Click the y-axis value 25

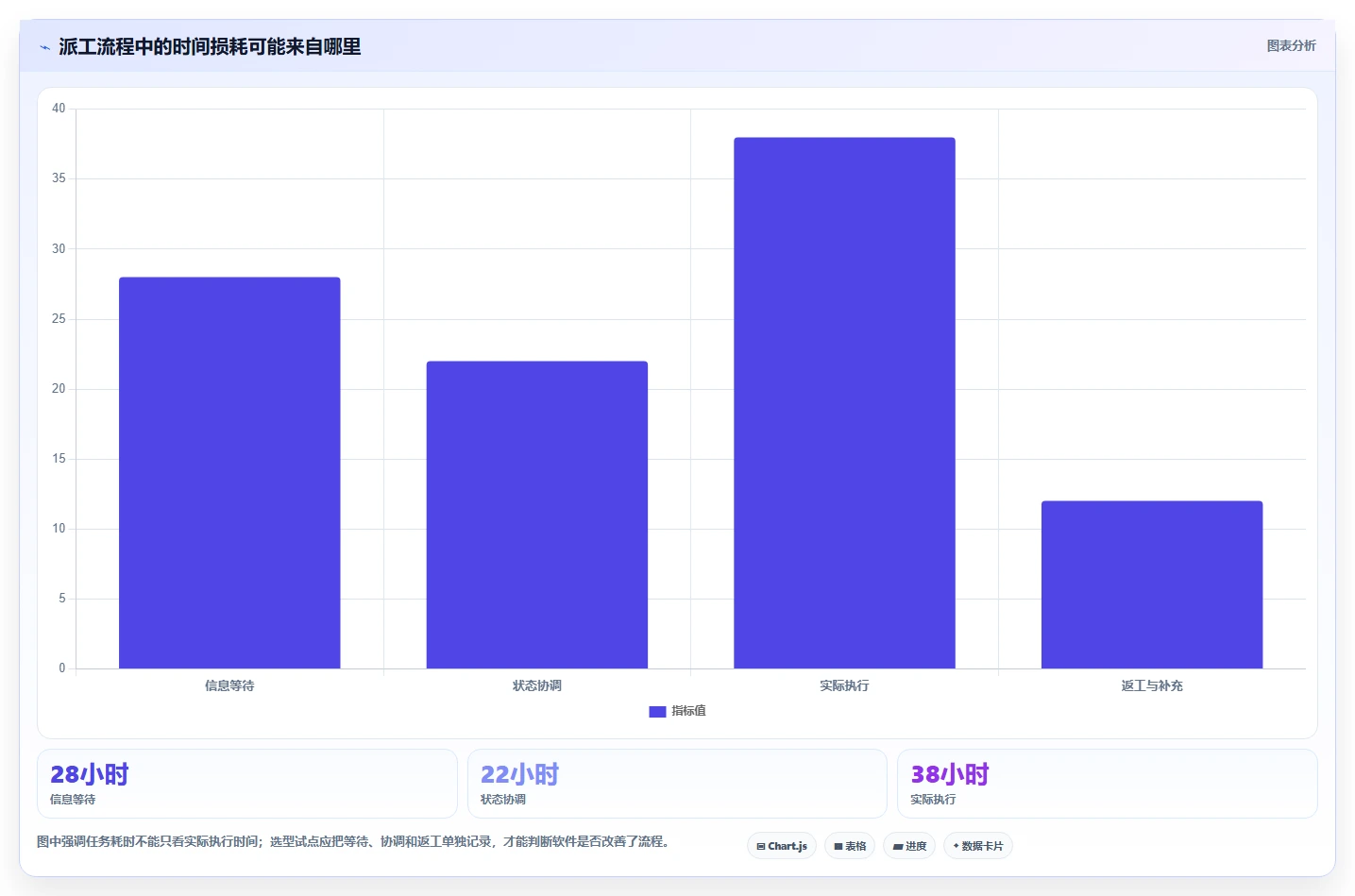coord(59,319)
